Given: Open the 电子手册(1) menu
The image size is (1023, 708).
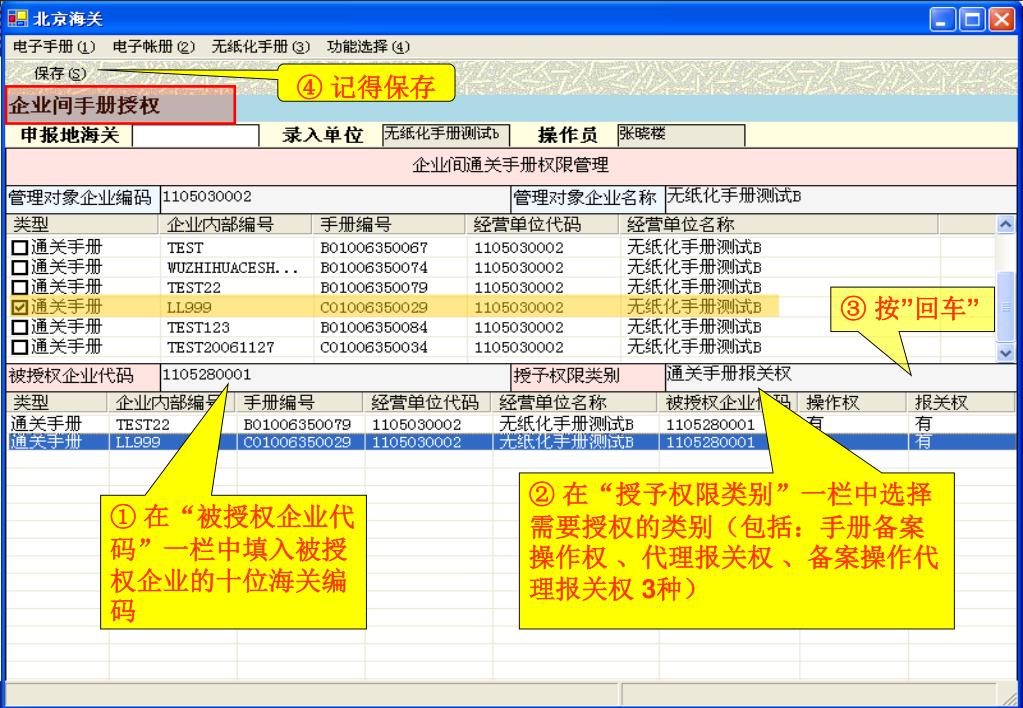Looking at the screenshot, I should pyautogui.click(x=54, y=46).
